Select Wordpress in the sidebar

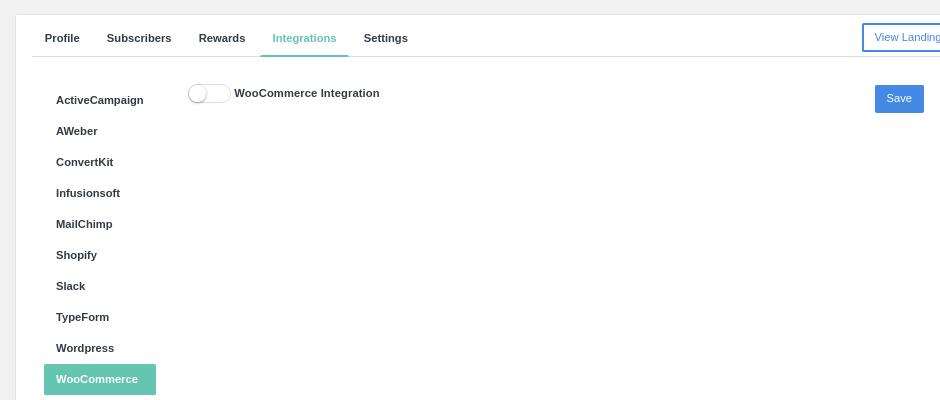[85, 348]
